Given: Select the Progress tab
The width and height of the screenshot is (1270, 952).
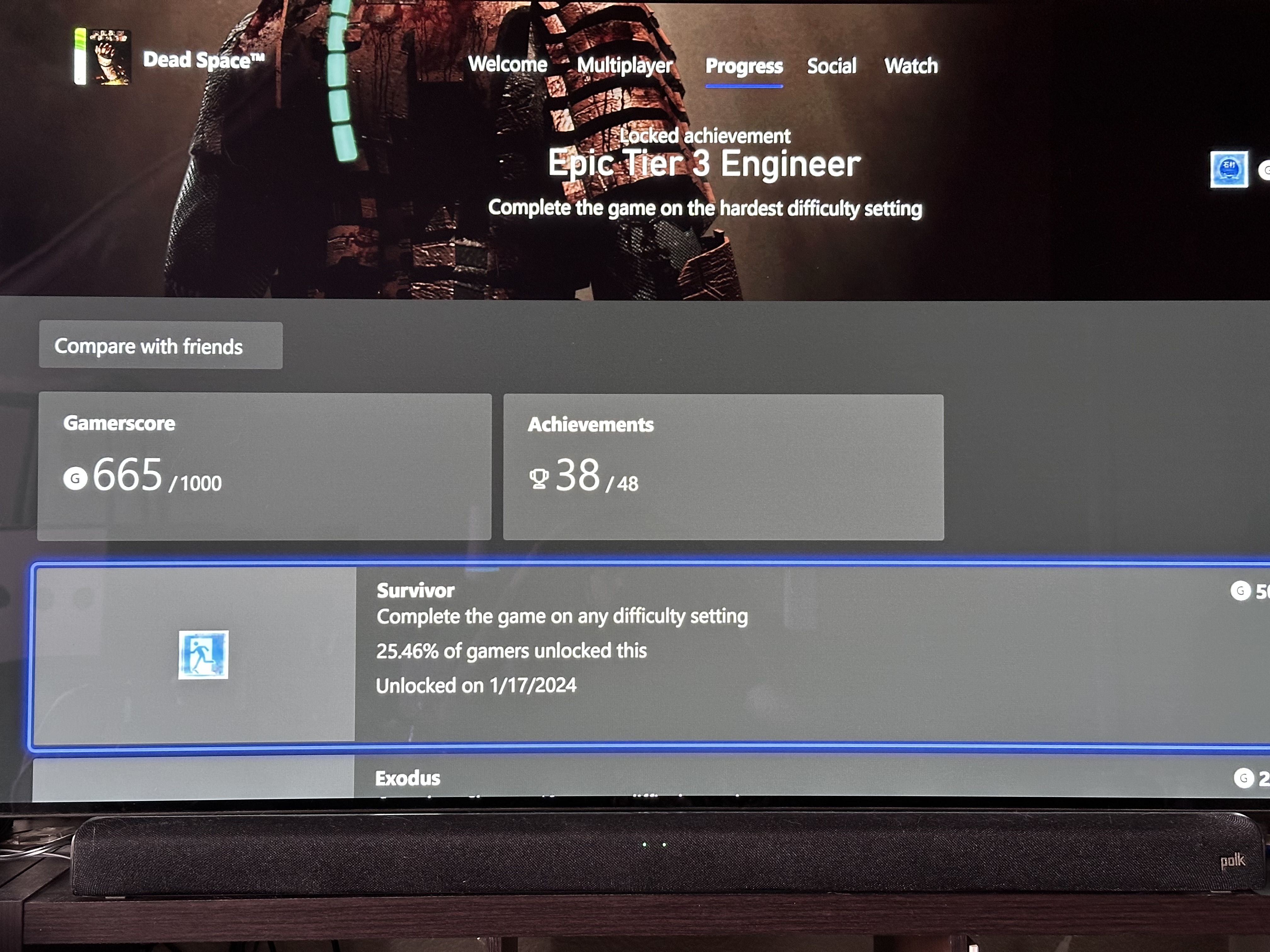Looking at the screenshot, I should tap(744, 66).
